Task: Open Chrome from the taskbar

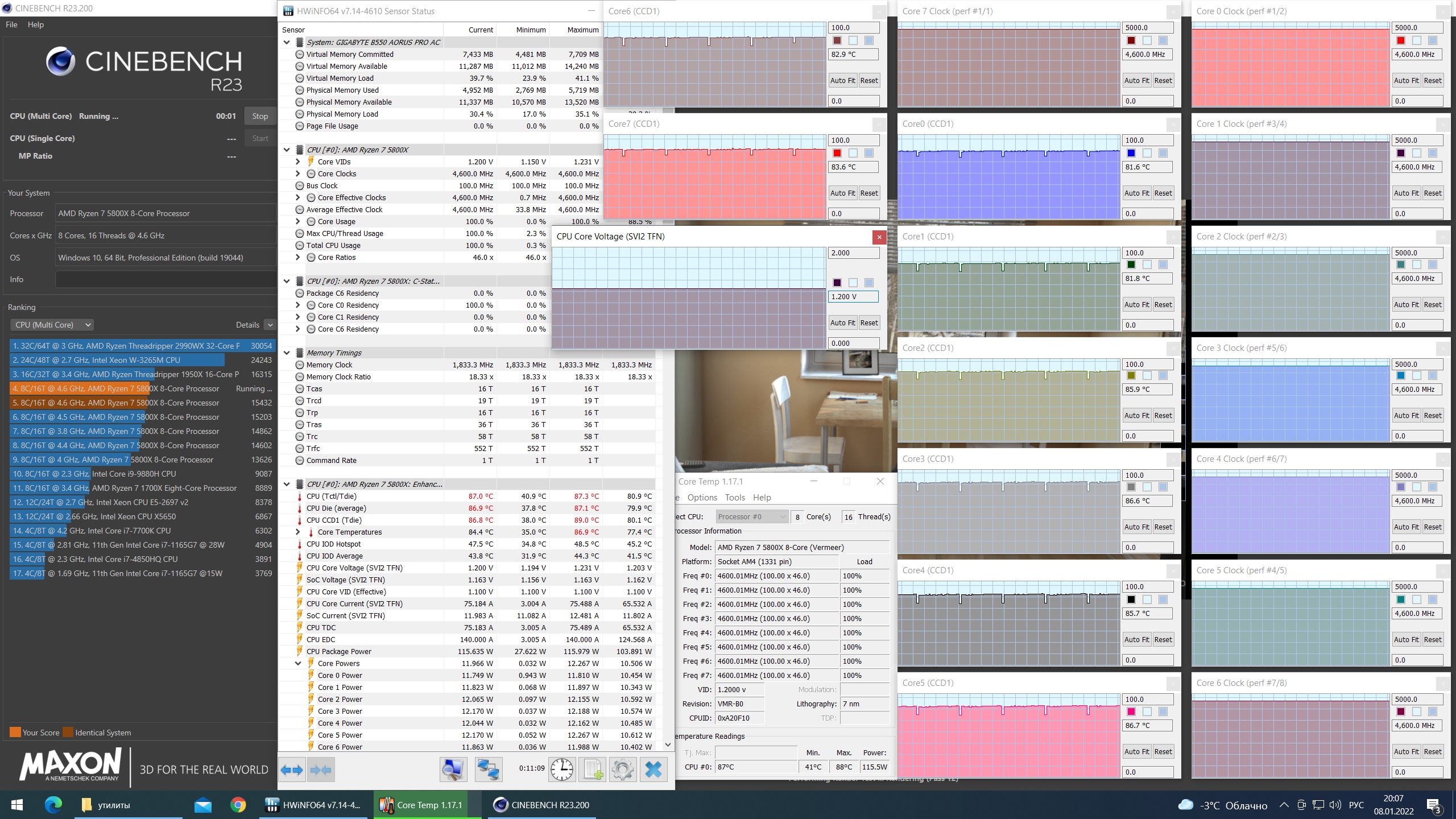Action: coord(238,805)
